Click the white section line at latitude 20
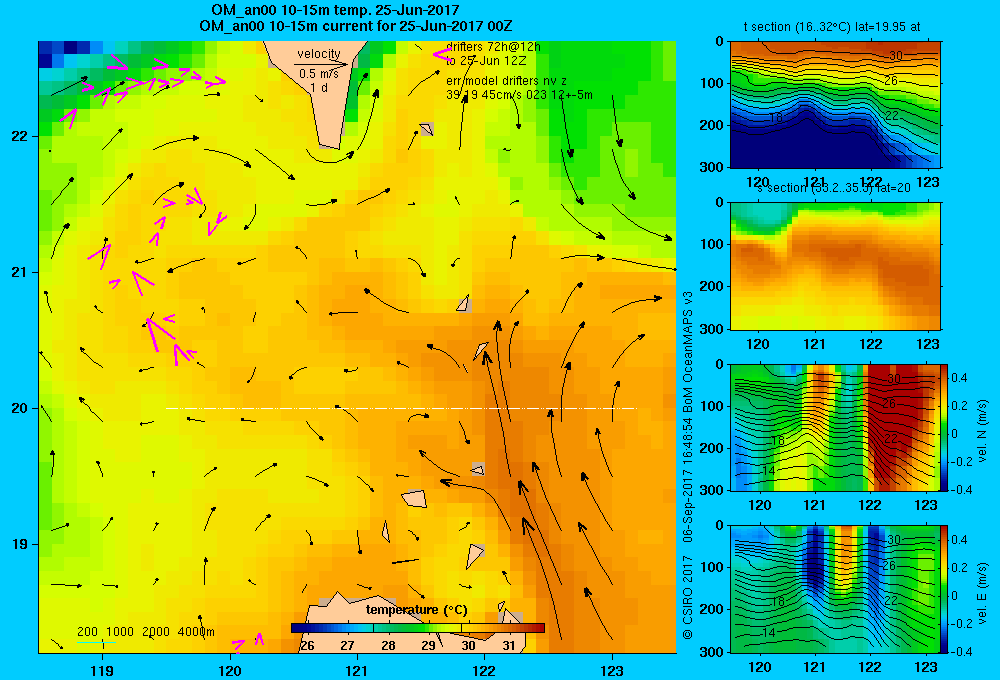The image size is (1000, 680). 401,408
